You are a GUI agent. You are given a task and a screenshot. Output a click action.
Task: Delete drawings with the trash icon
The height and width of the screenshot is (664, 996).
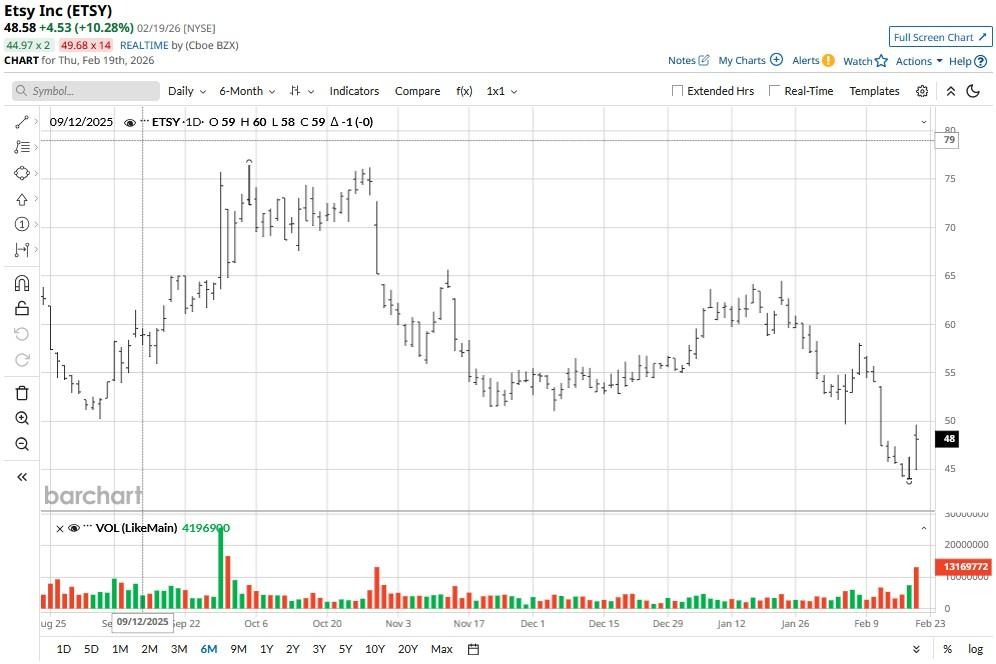pyautogui.click(x=22, y=393)
